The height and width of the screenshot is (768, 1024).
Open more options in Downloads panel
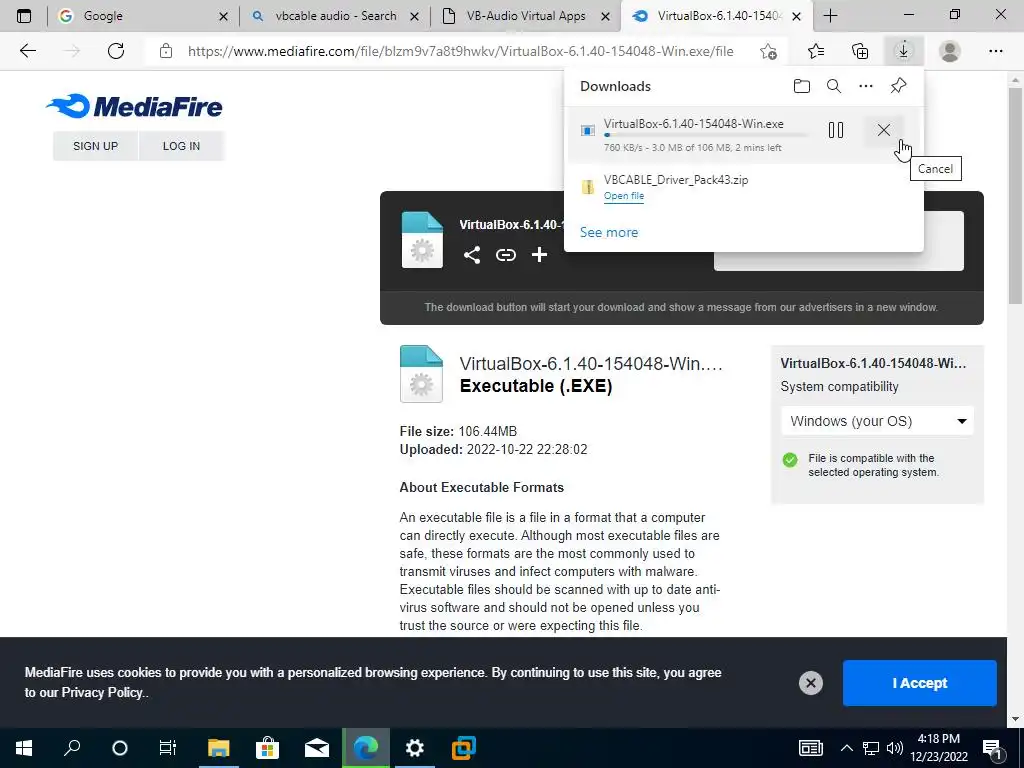coord(866,86)
